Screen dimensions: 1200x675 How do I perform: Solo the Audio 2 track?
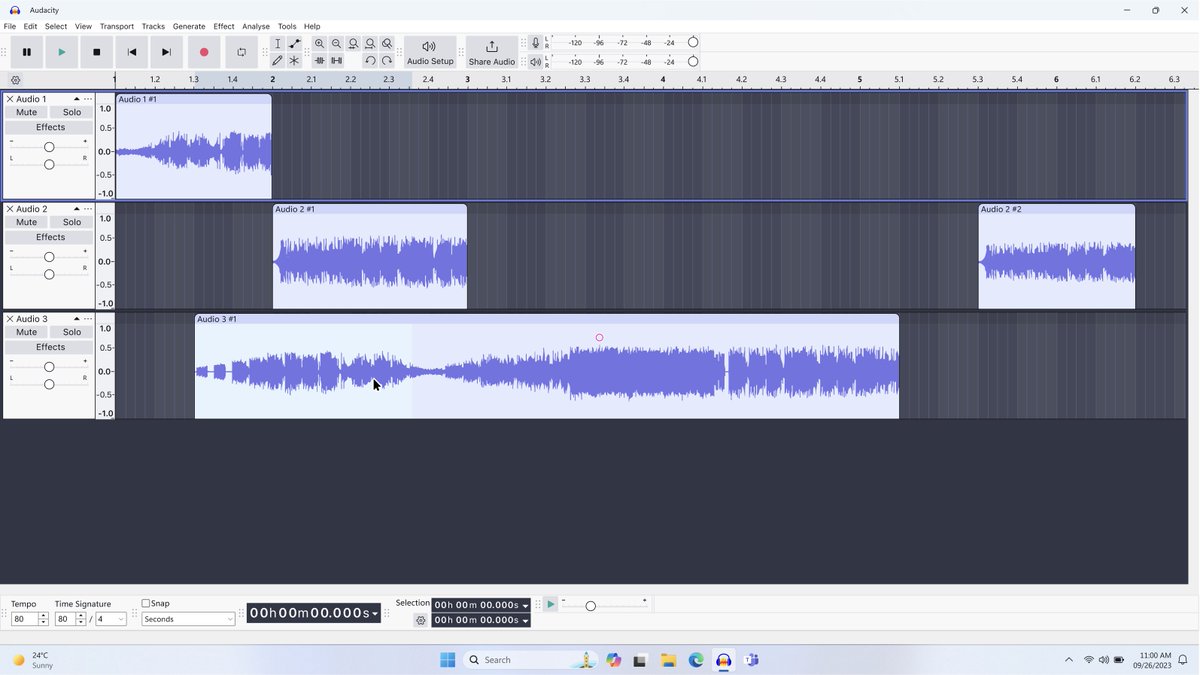72,222
